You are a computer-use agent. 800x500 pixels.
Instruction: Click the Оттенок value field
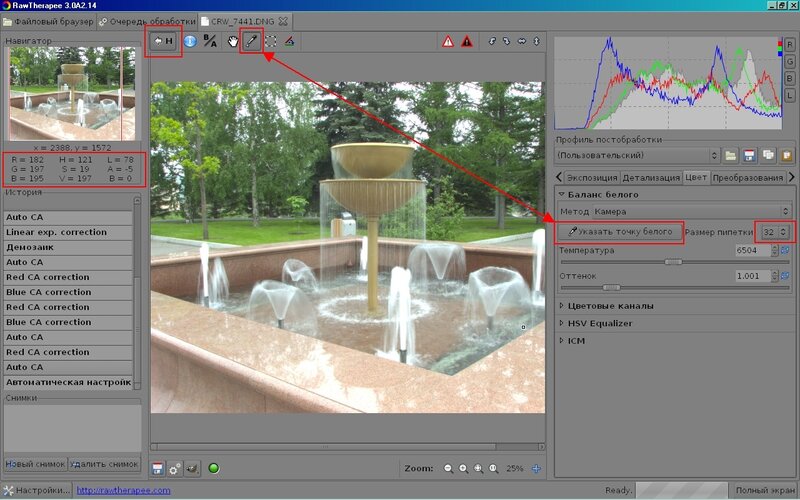coord(753,276)
